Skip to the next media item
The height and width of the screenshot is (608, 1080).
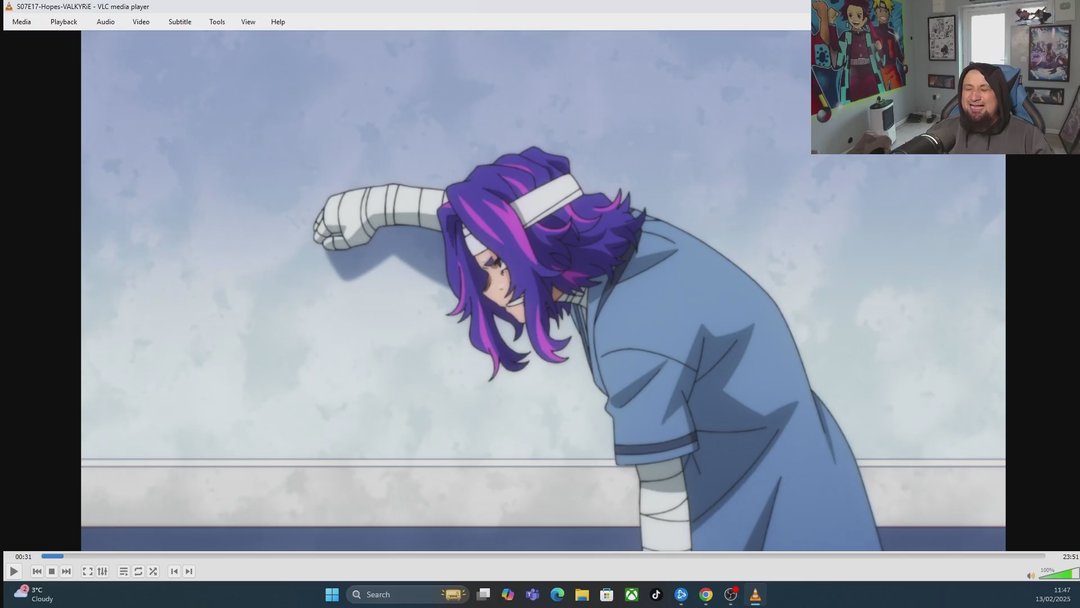(x=66, y=571)
